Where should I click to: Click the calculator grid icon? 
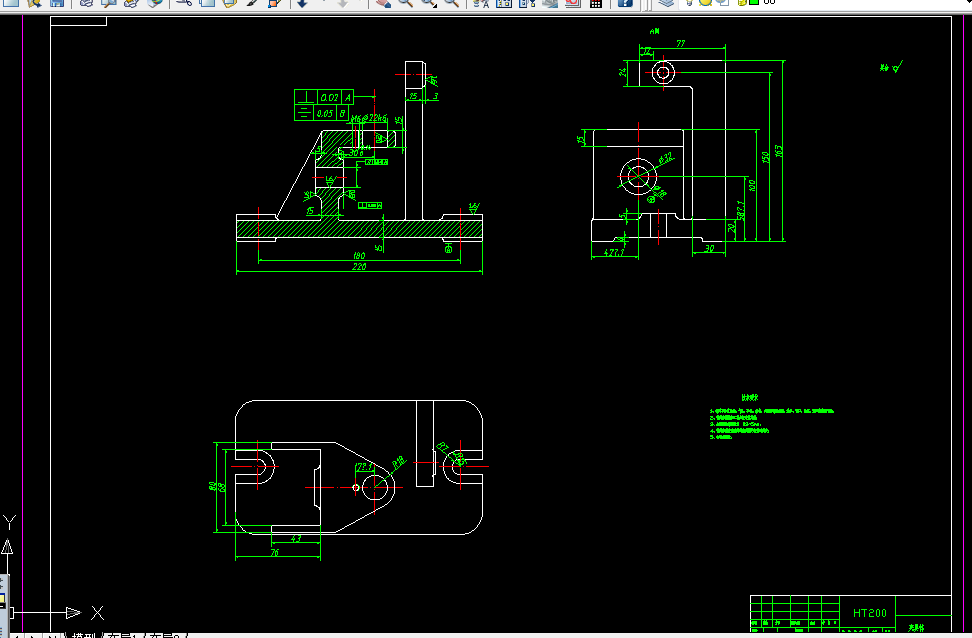pos(596,2)
